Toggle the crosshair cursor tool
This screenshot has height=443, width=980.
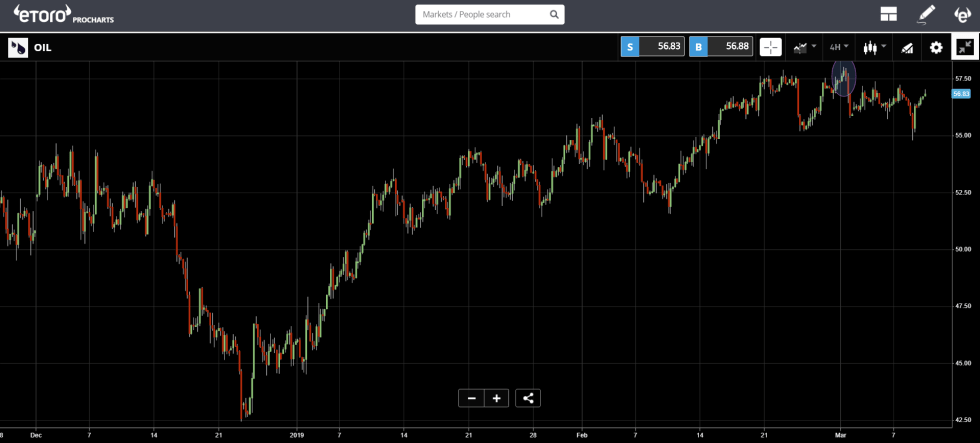[x=771, y=47]
